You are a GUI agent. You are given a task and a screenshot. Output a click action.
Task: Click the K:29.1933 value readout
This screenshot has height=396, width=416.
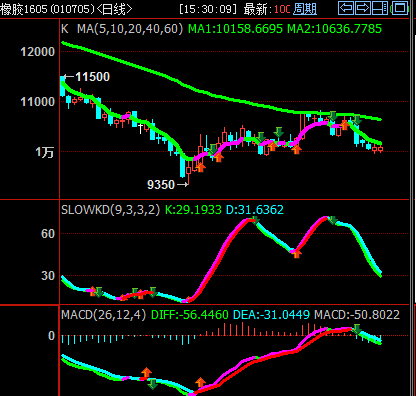click(193, 210)
